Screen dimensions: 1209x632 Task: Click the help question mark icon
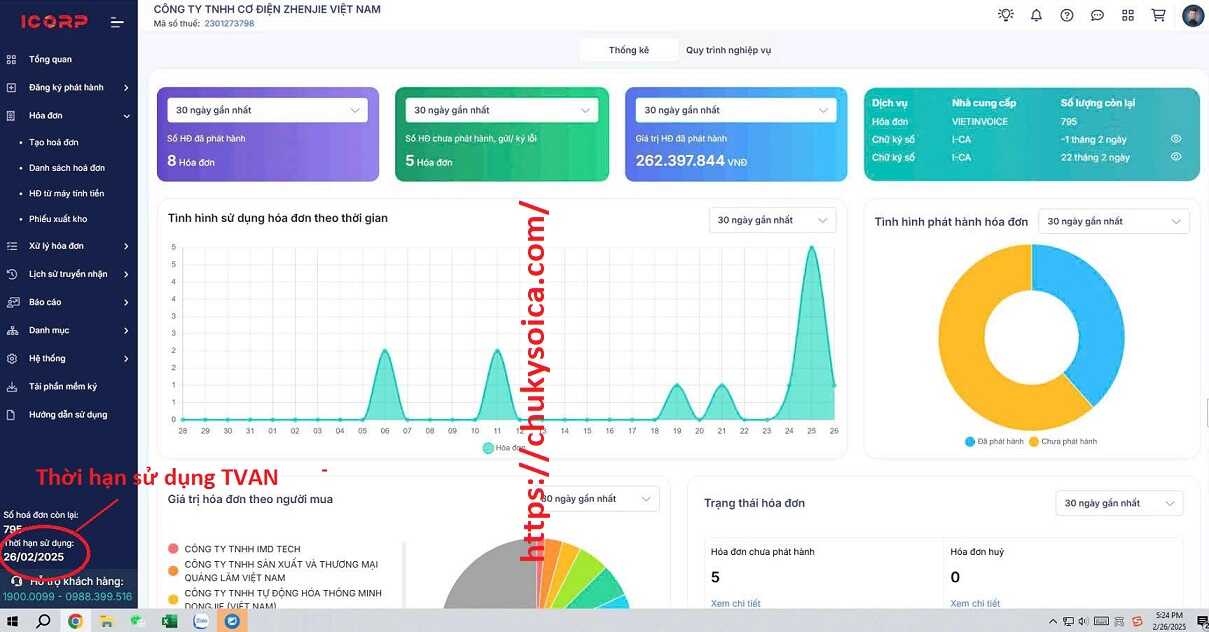[x=1067, y=15]
